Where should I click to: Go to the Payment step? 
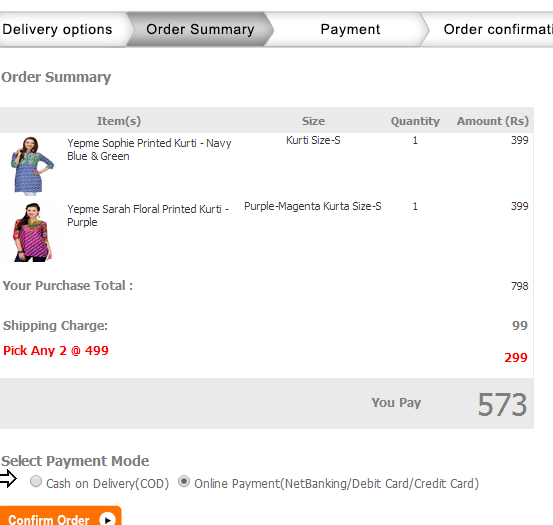pyautogui.click(x=350, y=30)
